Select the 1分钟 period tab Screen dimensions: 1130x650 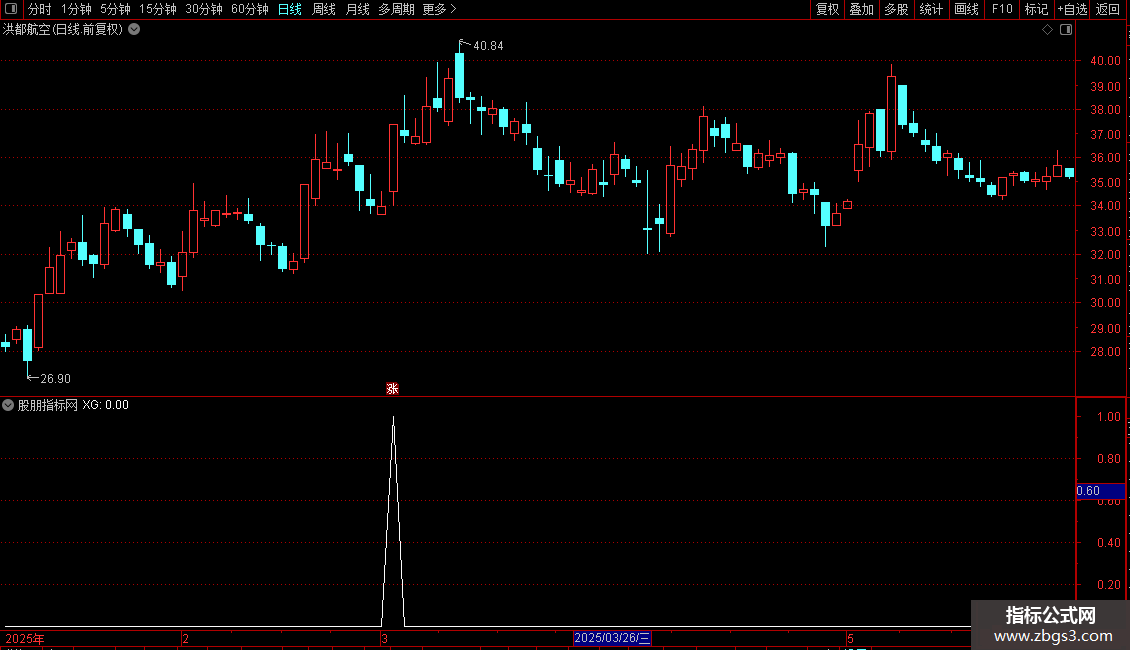tap(76, 9)
